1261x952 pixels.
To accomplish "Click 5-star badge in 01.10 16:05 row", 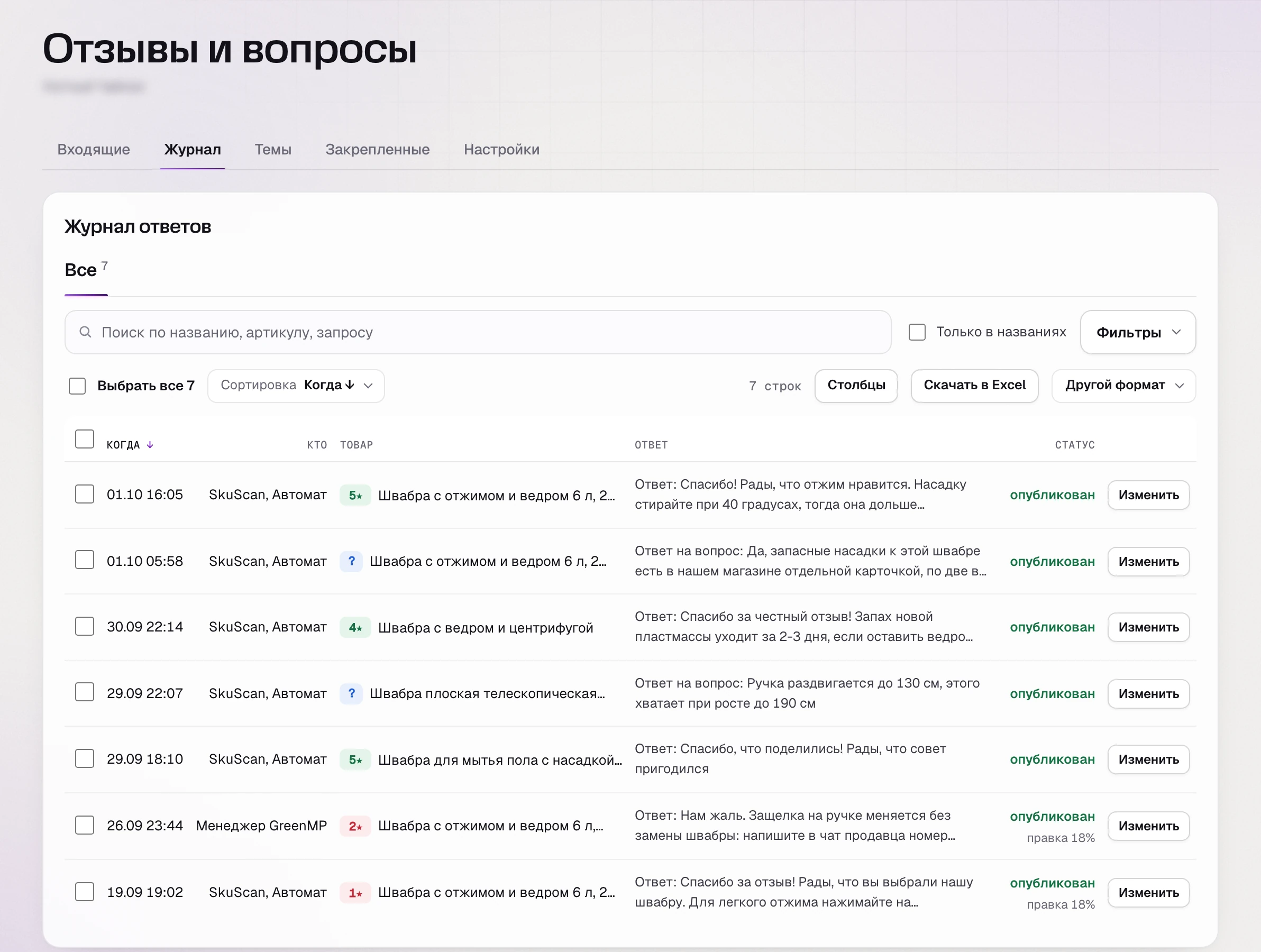I will coord(355,496).
